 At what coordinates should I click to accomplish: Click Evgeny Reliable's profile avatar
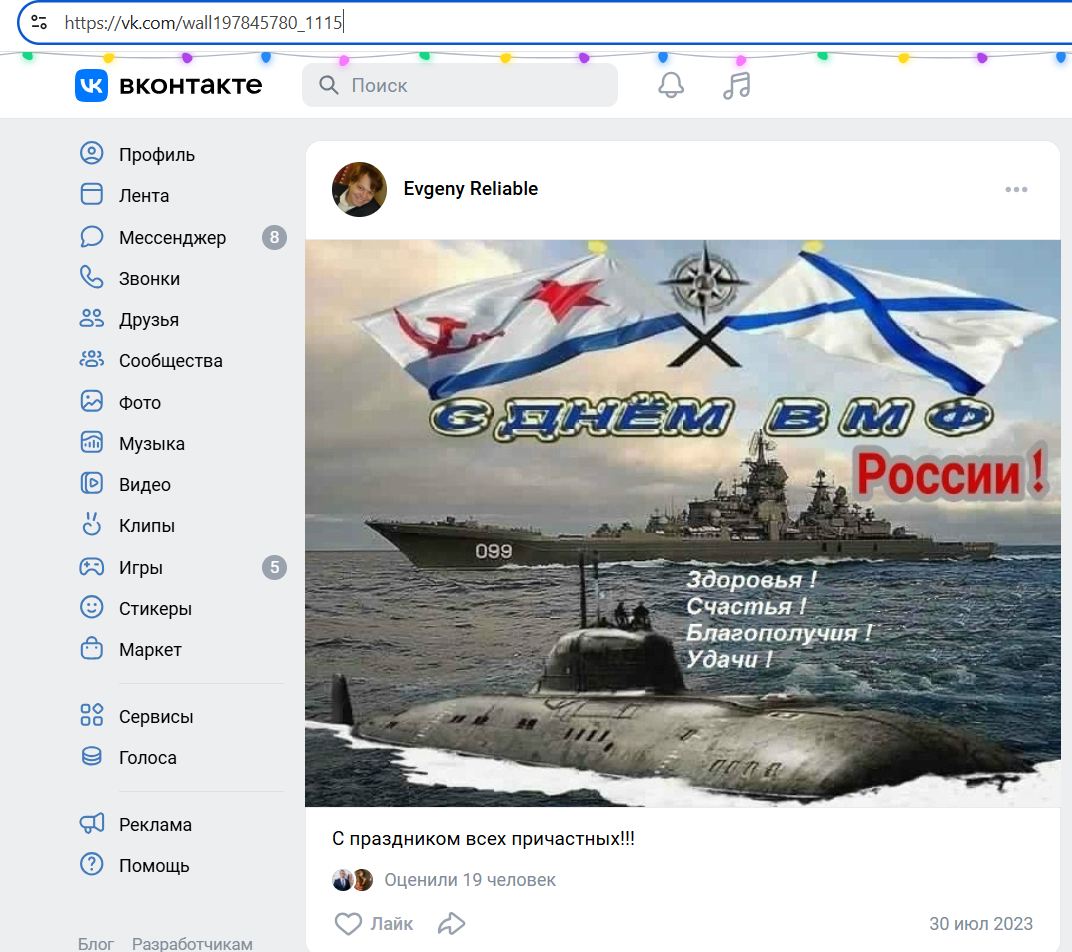click(358, 190)
